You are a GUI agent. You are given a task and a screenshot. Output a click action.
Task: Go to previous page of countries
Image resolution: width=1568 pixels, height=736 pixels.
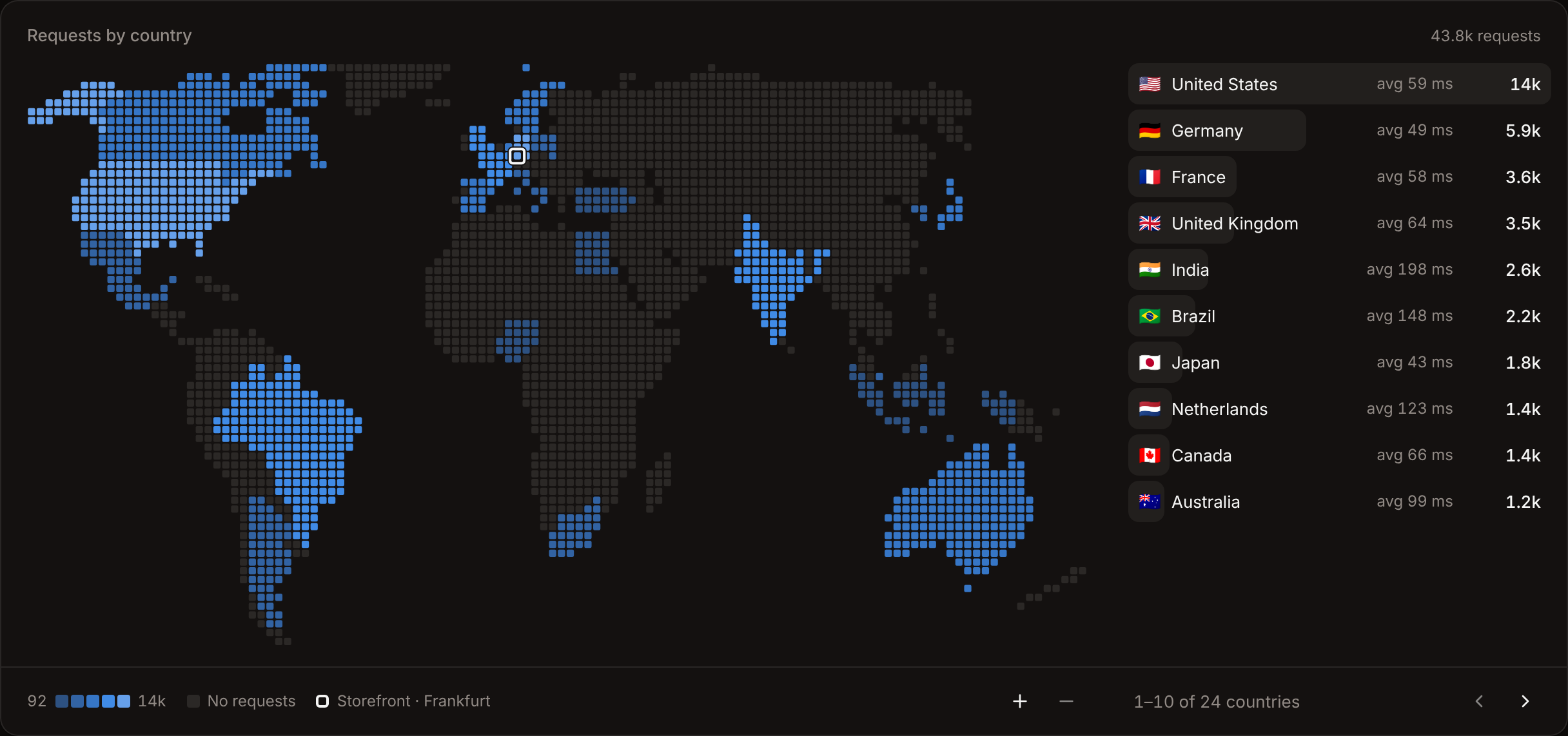coord(1479,701)
